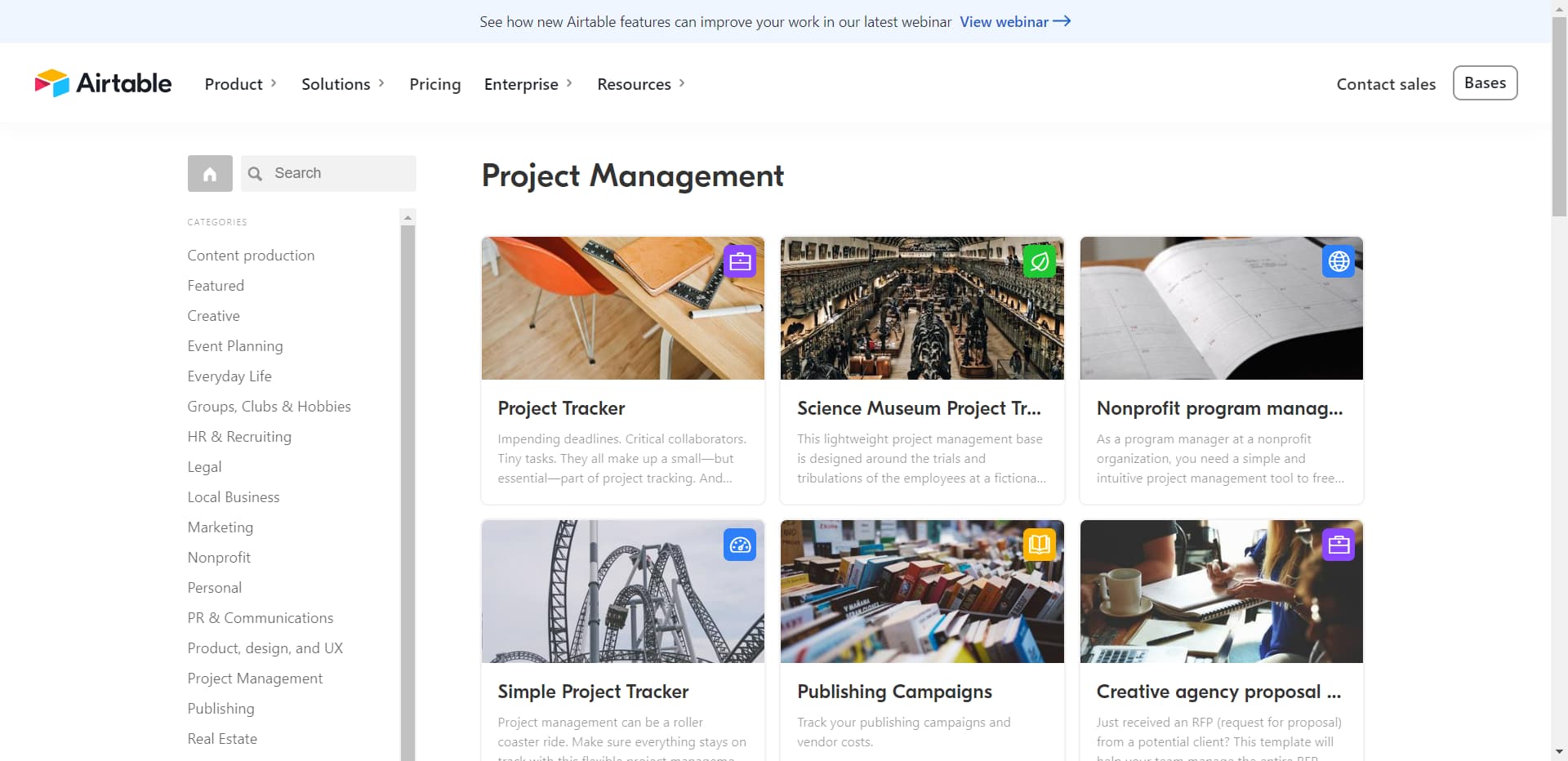Click the gauge badge on Simple Project Tracker
1568x761 pixels.
pyautogui.click(x=739, y=545)
